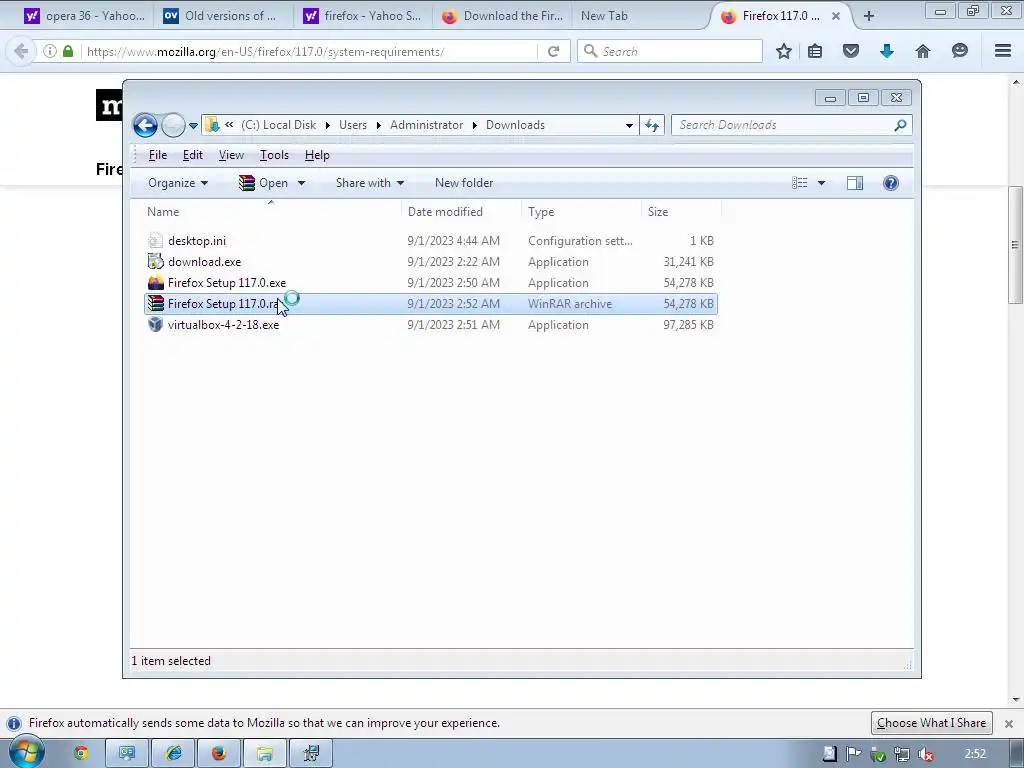
Task: Click Explorer's blue Back arrow button
Action: pos(145,125)
